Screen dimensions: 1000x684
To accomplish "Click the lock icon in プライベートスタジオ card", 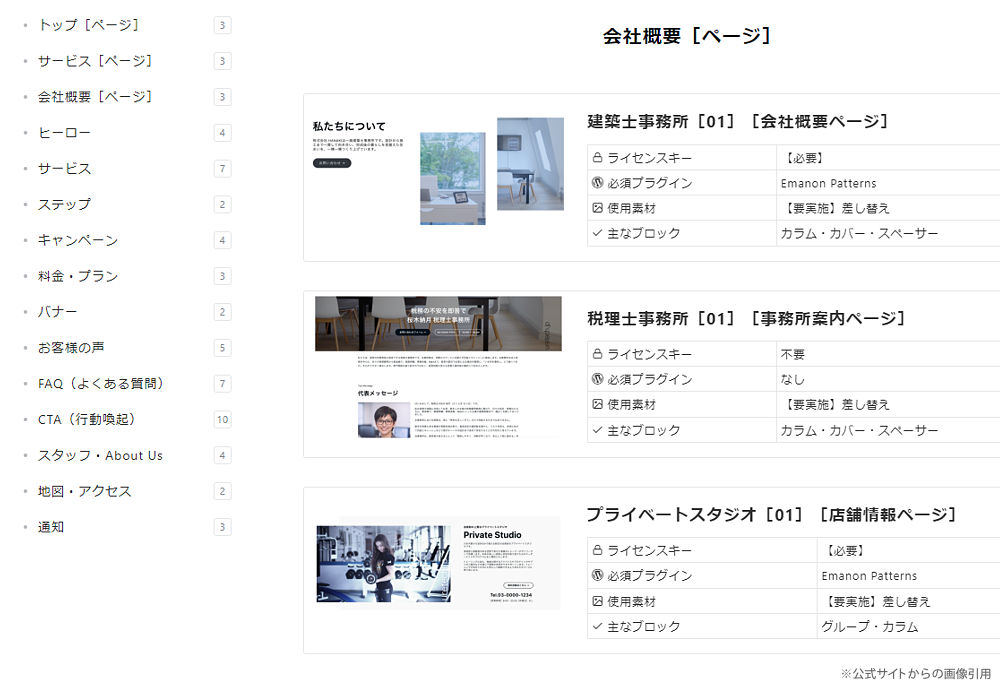I will click(597, 551).
